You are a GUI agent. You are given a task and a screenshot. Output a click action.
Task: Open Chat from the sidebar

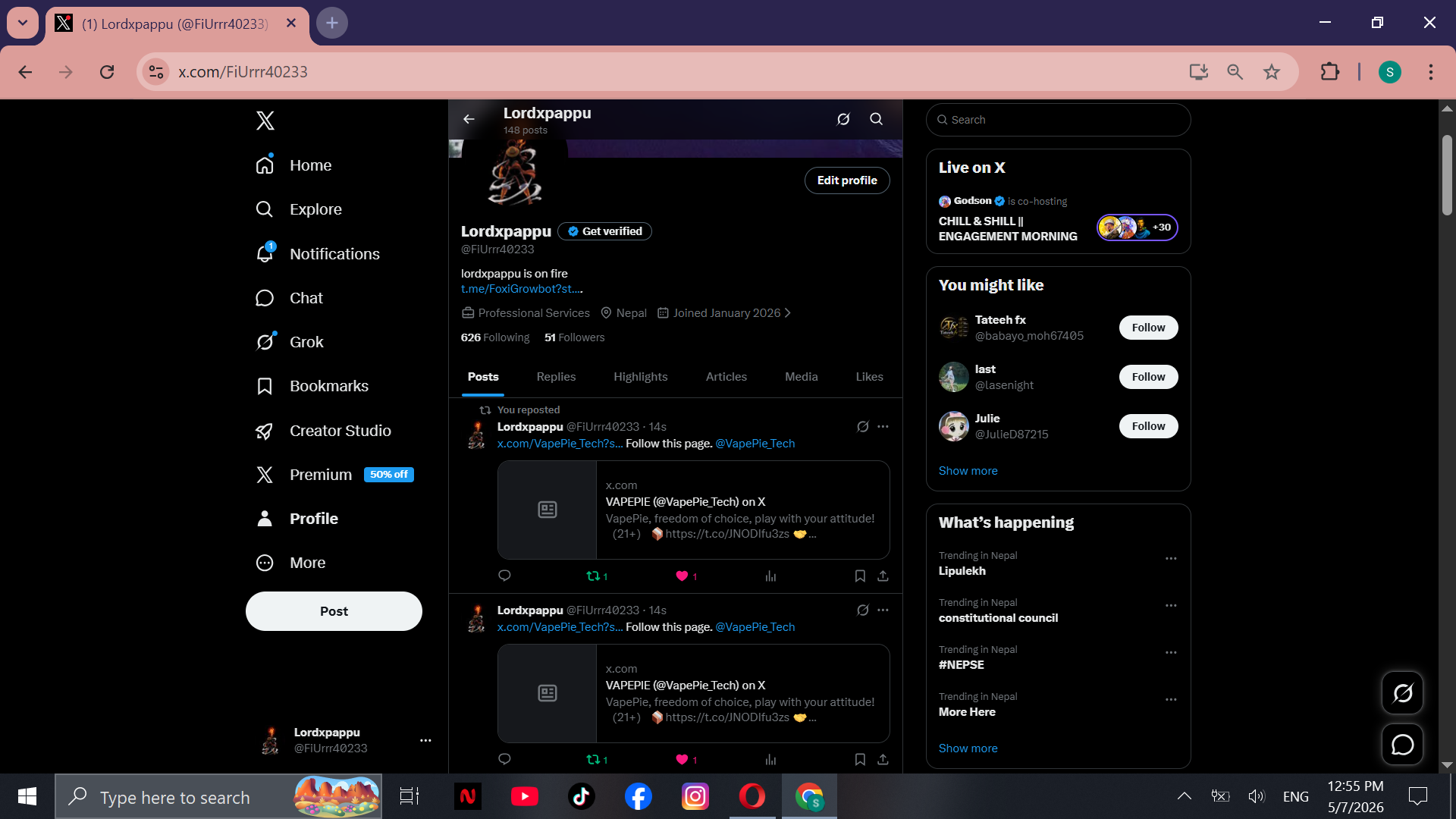coord(290,298)
